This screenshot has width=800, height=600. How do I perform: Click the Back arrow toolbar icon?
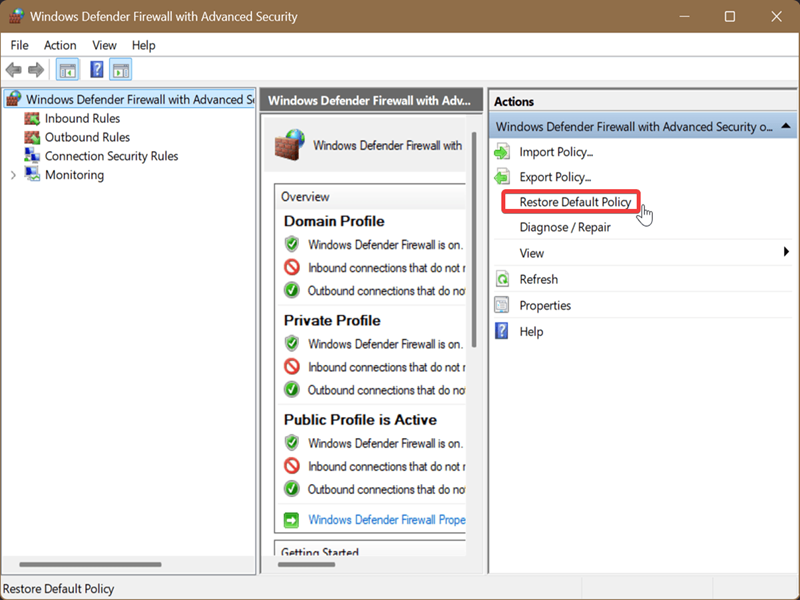click(14, 69)
